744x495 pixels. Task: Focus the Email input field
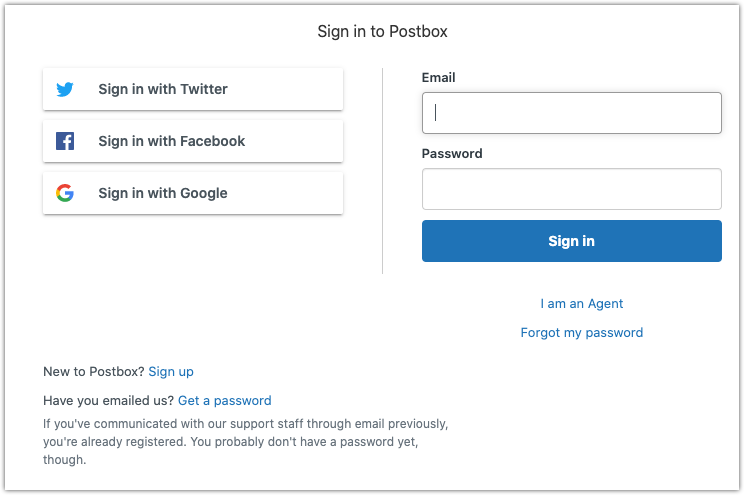pyautogui.click(x=572, y=113)
